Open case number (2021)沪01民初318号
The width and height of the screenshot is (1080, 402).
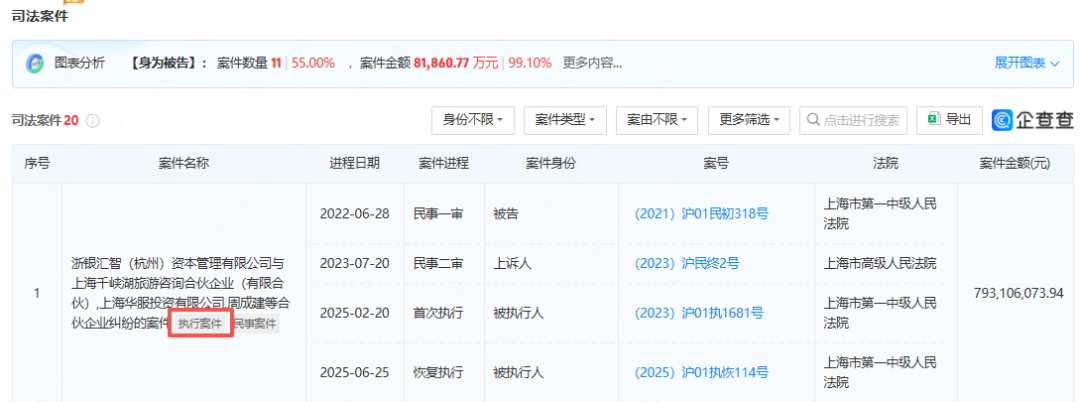(x=701, y=213)
